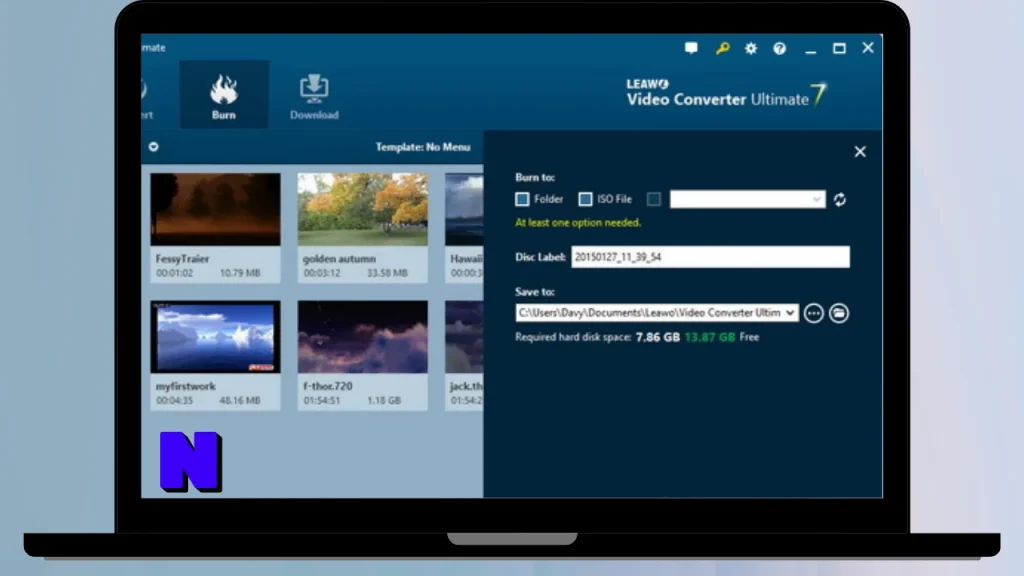The width and height of the screenshot is (1024, 576).
Task: Maximize the Video Converter window
Action: click(x=839, y=48)
